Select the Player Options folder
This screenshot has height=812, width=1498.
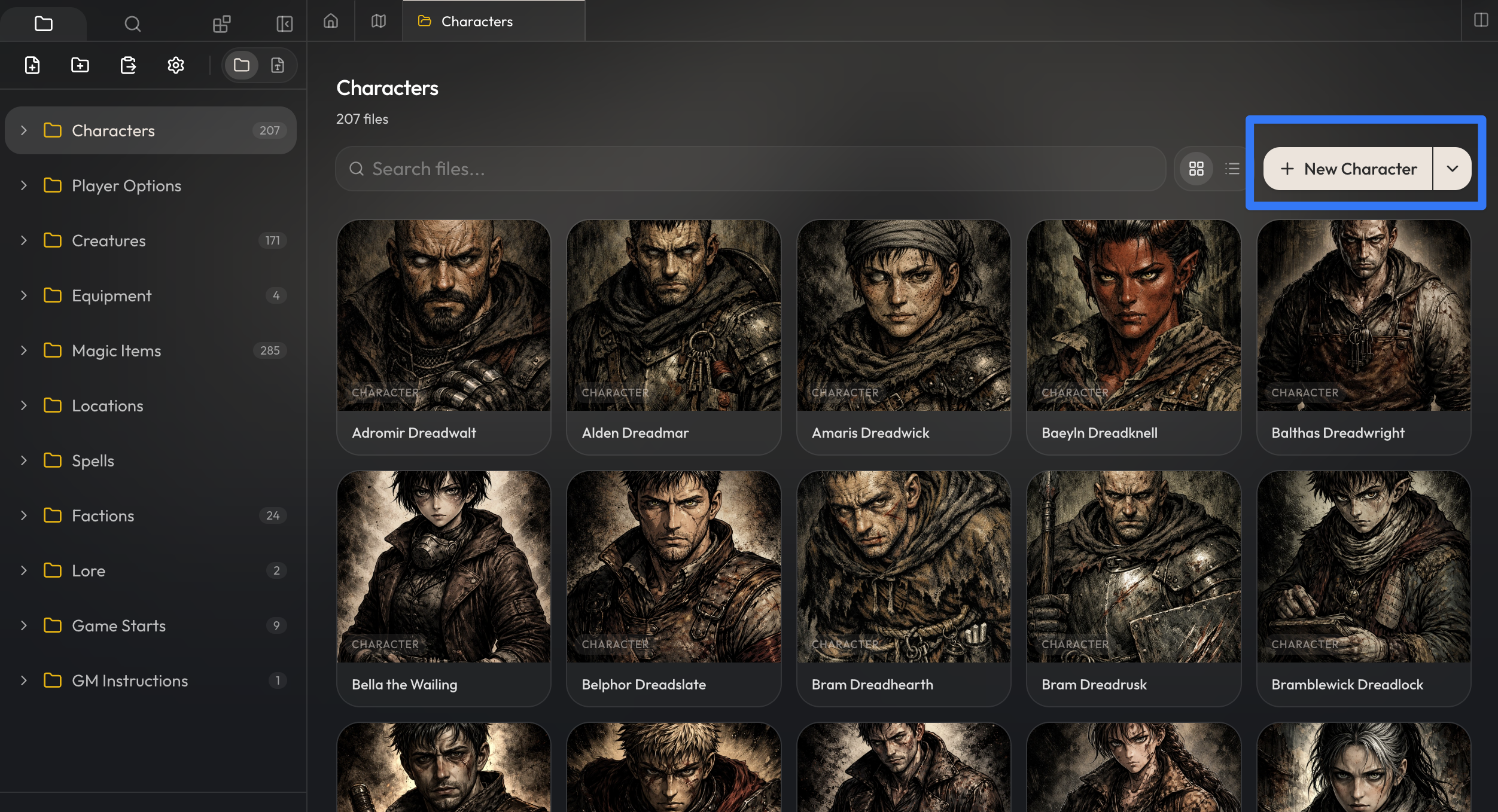coord(151,185)
